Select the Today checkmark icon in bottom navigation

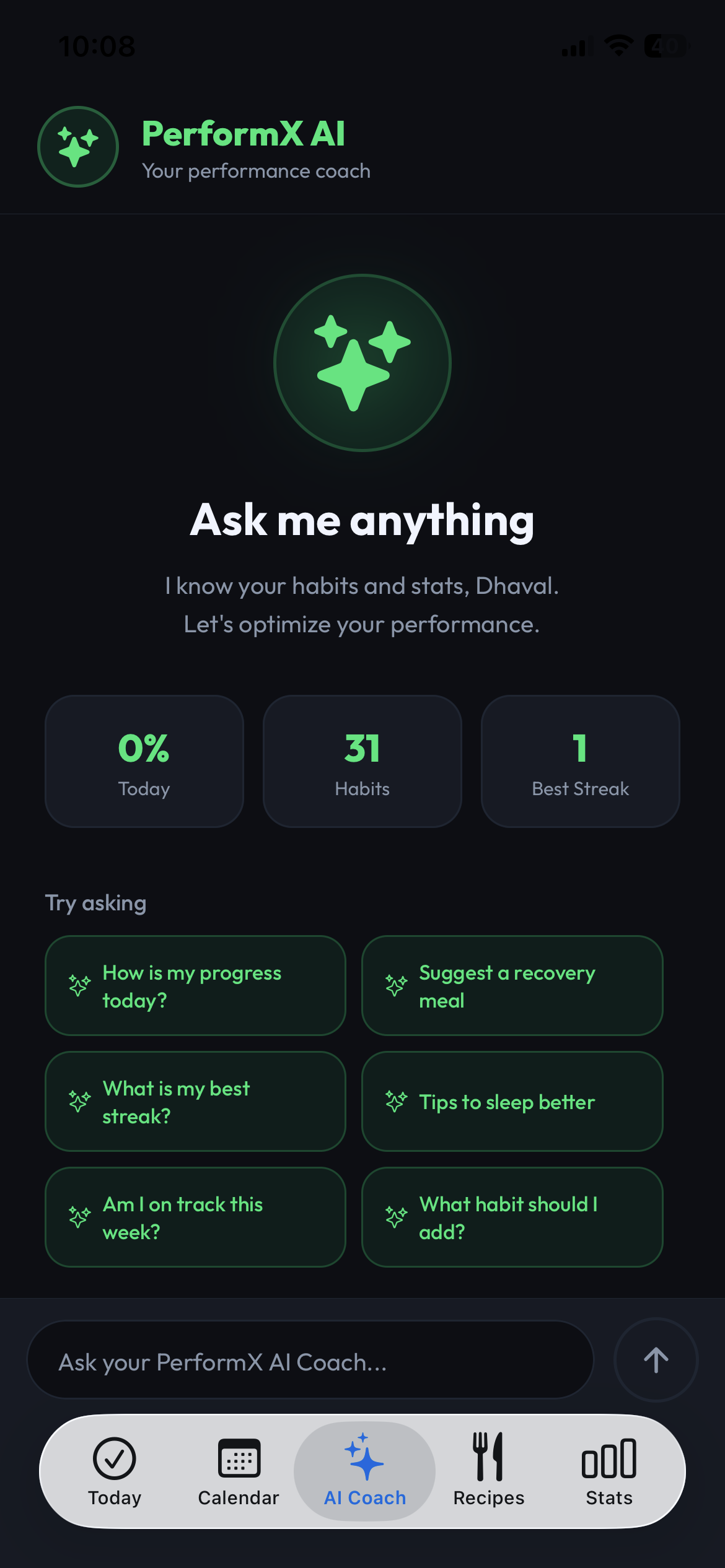114,1458
